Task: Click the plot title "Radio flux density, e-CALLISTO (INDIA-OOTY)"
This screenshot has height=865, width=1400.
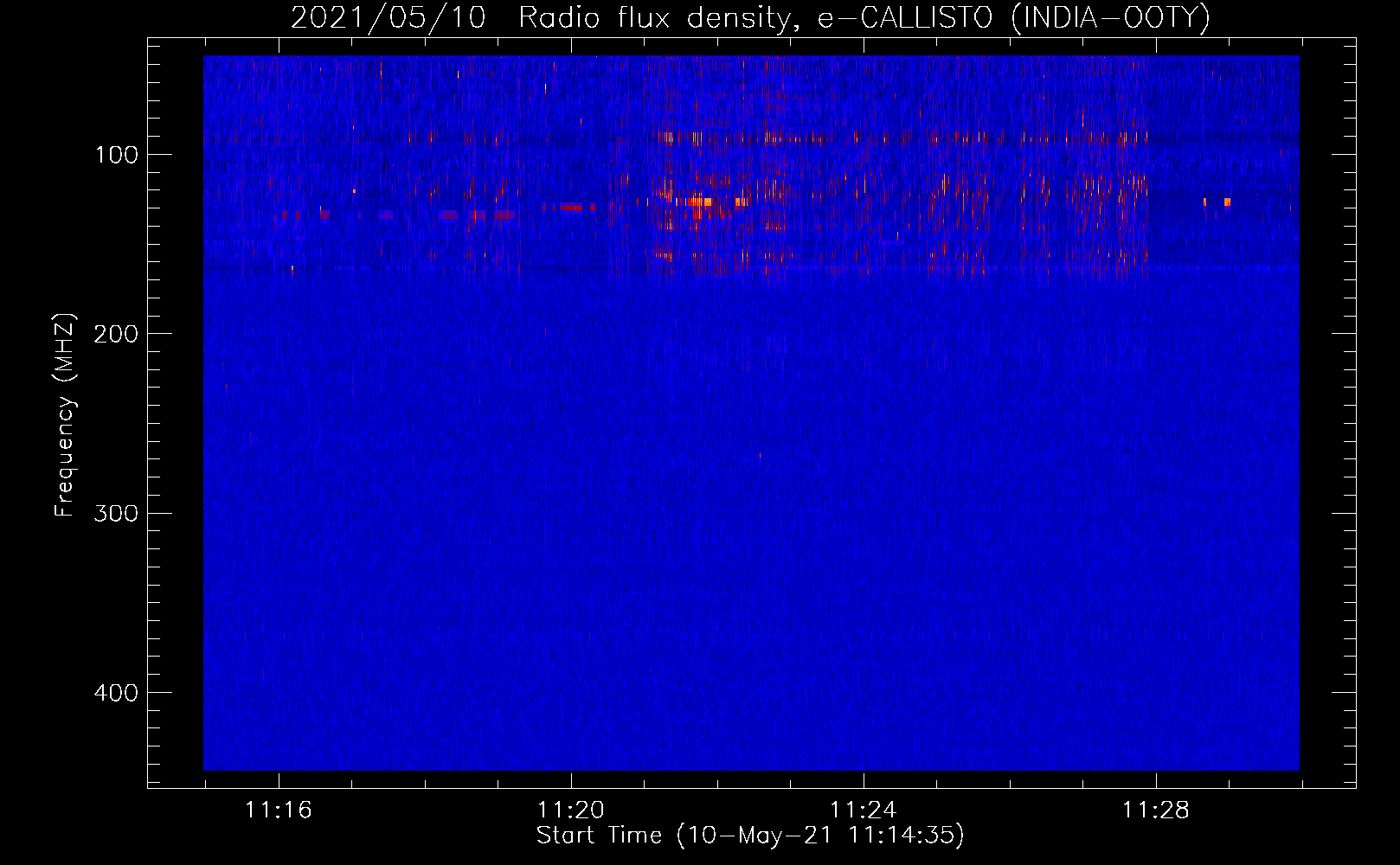Action: coord(864,17)
